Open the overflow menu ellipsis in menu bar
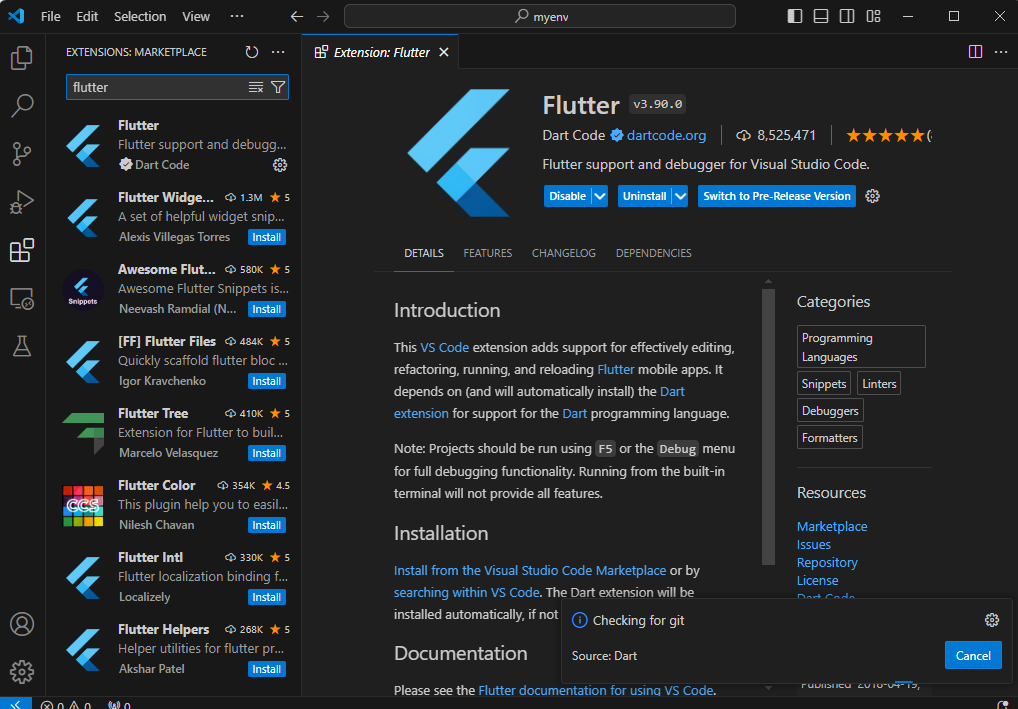1018x709 pixels. coord(237,16)
